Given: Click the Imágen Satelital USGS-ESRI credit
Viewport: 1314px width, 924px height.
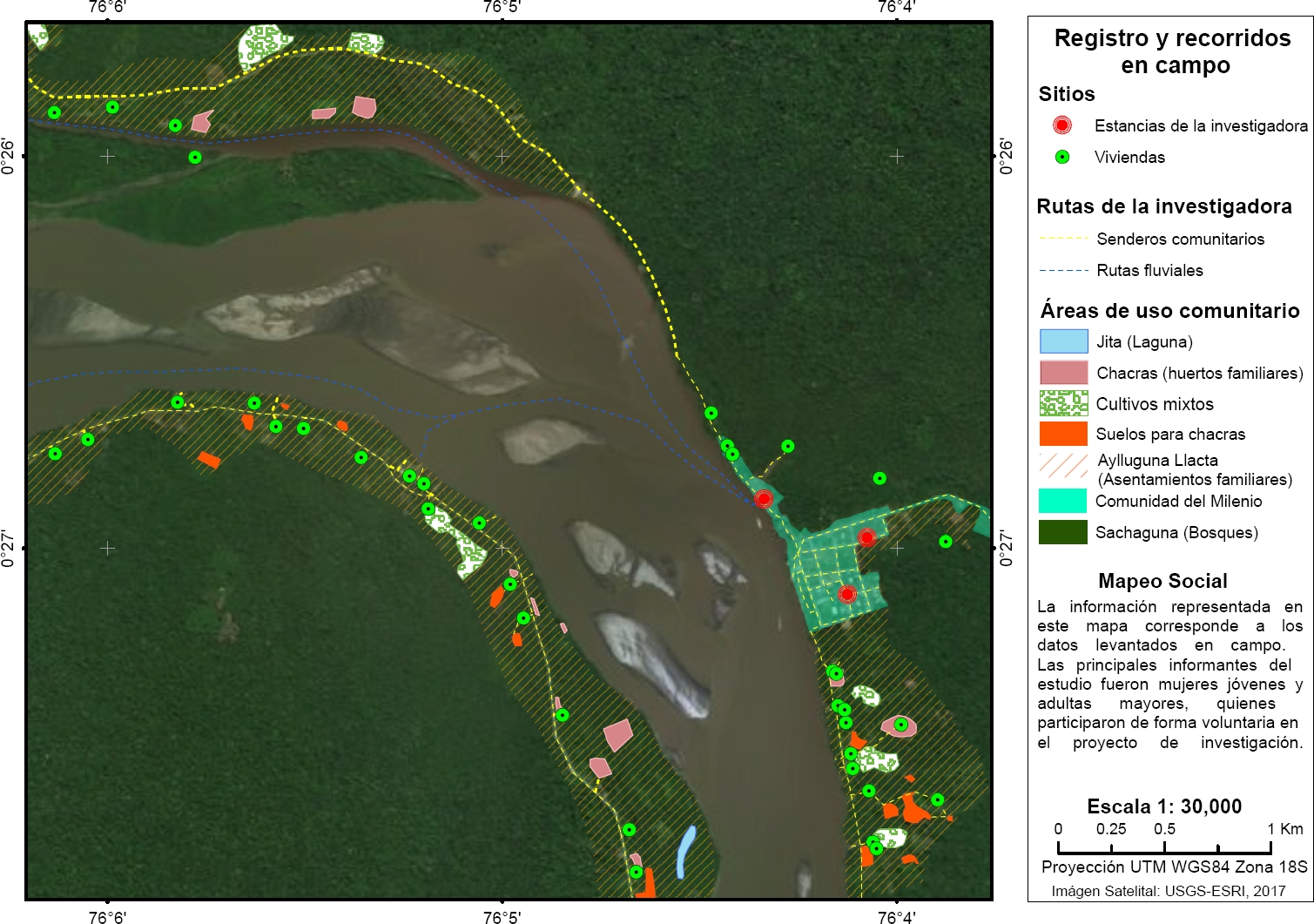Looking at the screenshot, I should click(x=1169, y=891).
